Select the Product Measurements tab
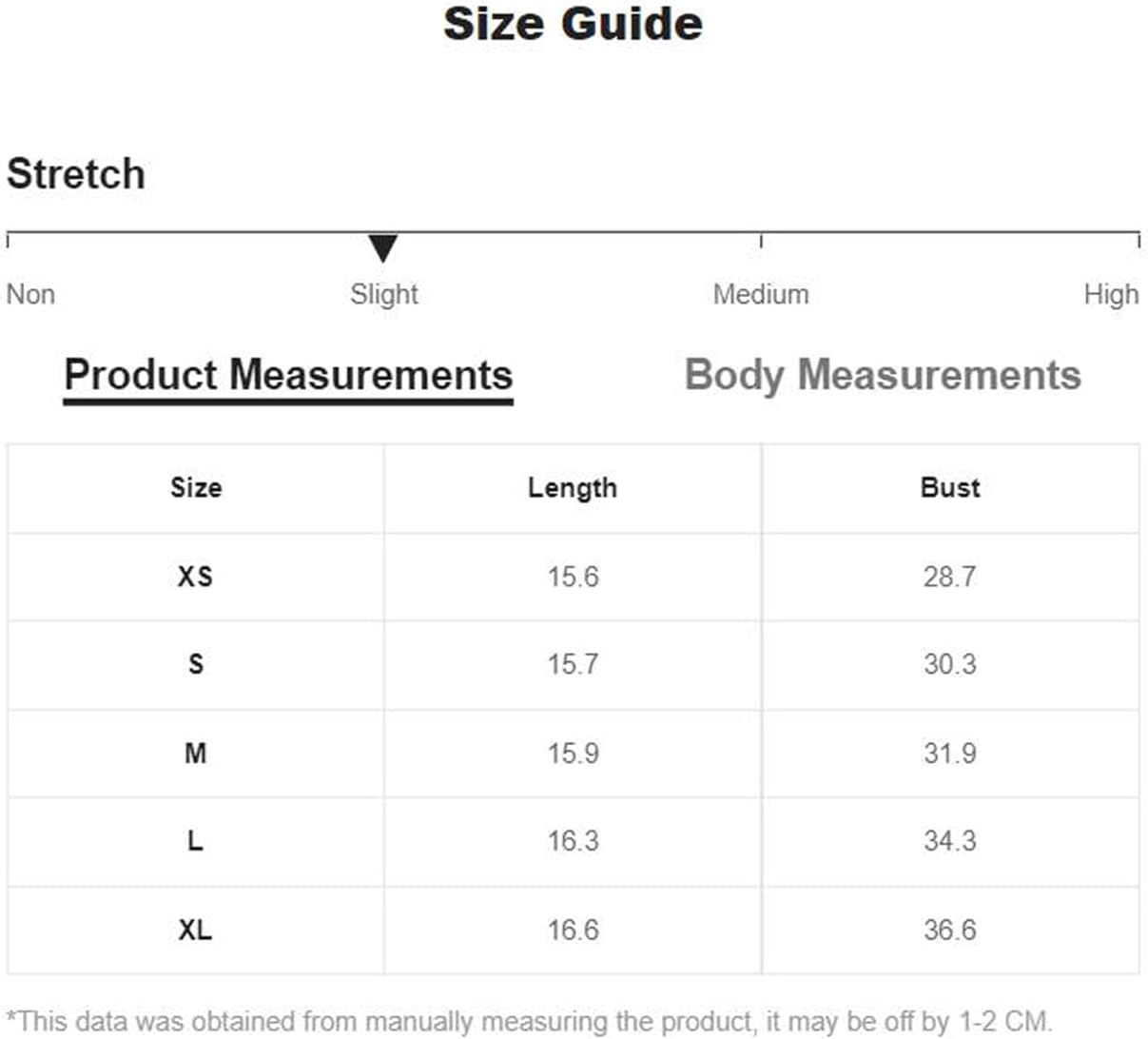 pos(288,377)
